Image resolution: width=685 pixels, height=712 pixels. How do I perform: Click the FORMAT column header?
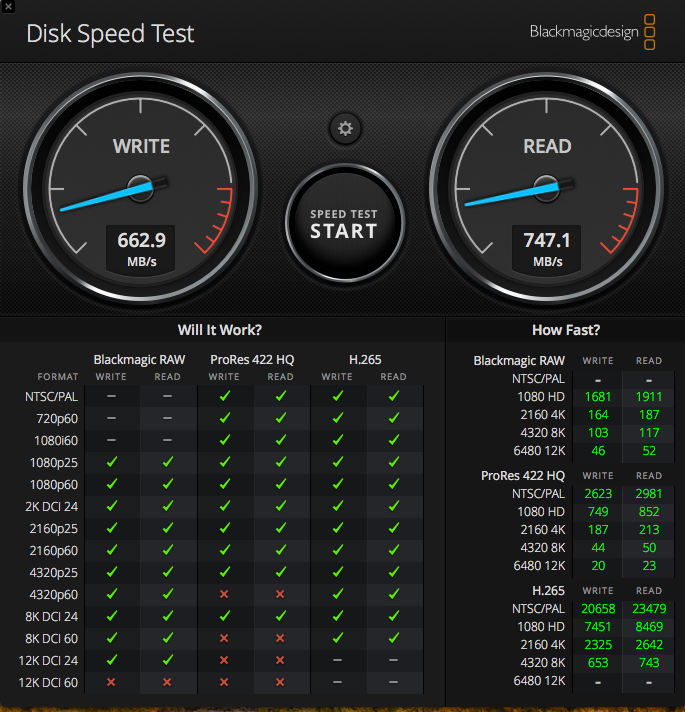58,377
